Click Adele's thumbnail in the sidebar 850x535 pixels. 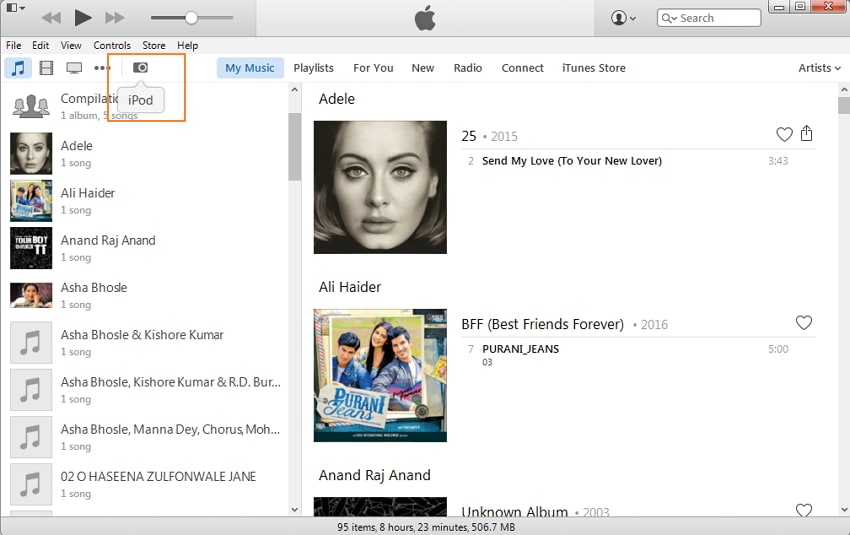coord(31,153)
